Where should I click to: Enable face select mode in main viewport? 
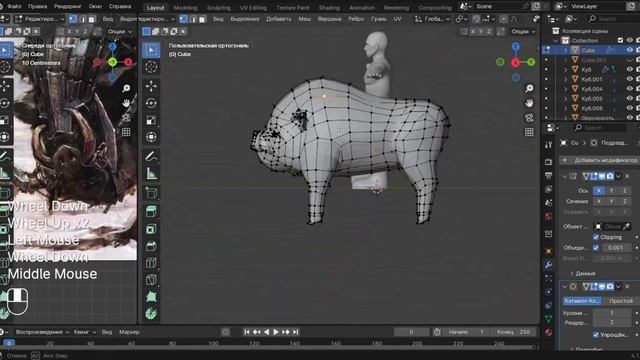point(202,19)
